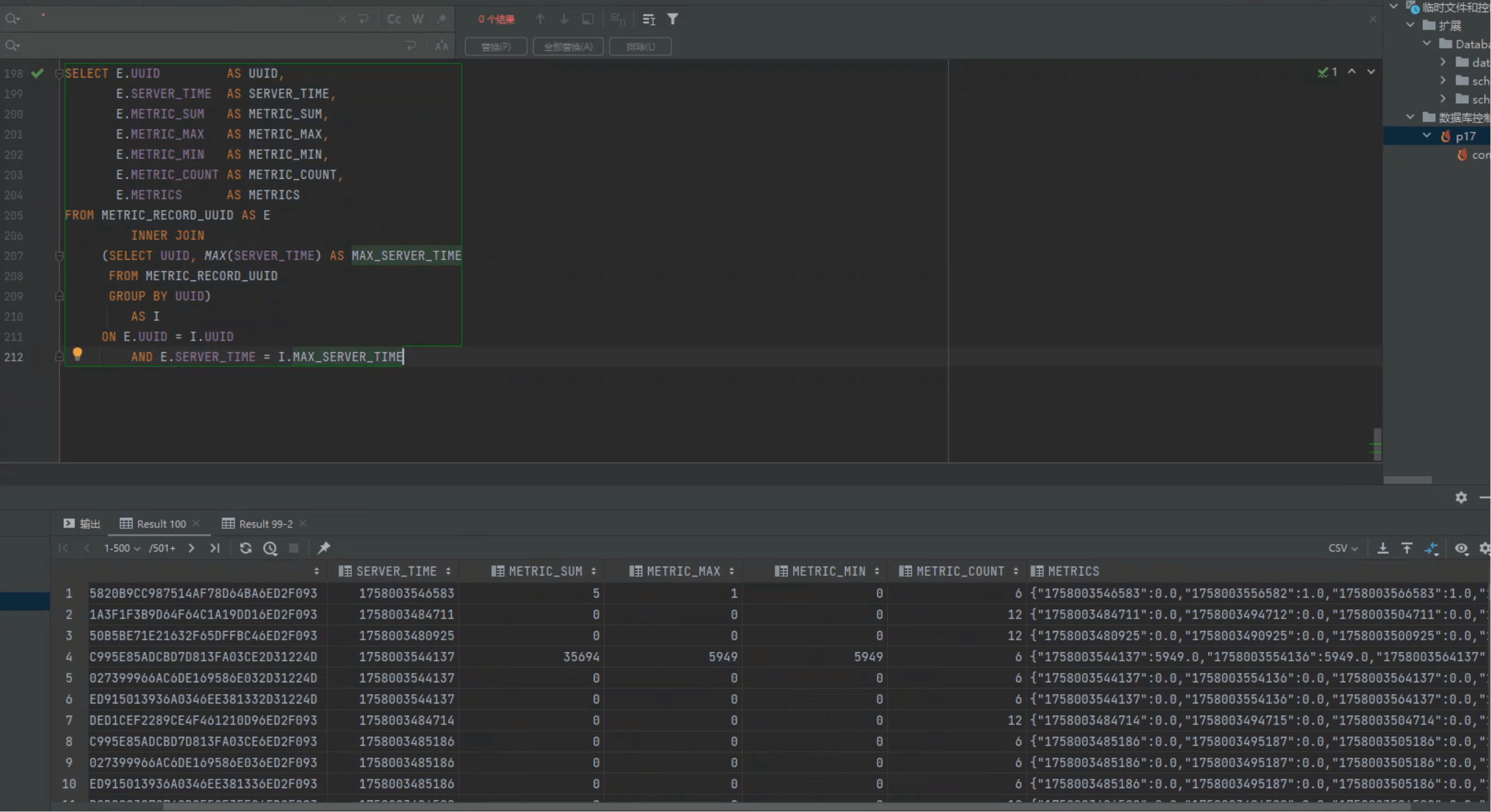
Task: Open replace history magnifier dropdown
Action: click(12, 45)
